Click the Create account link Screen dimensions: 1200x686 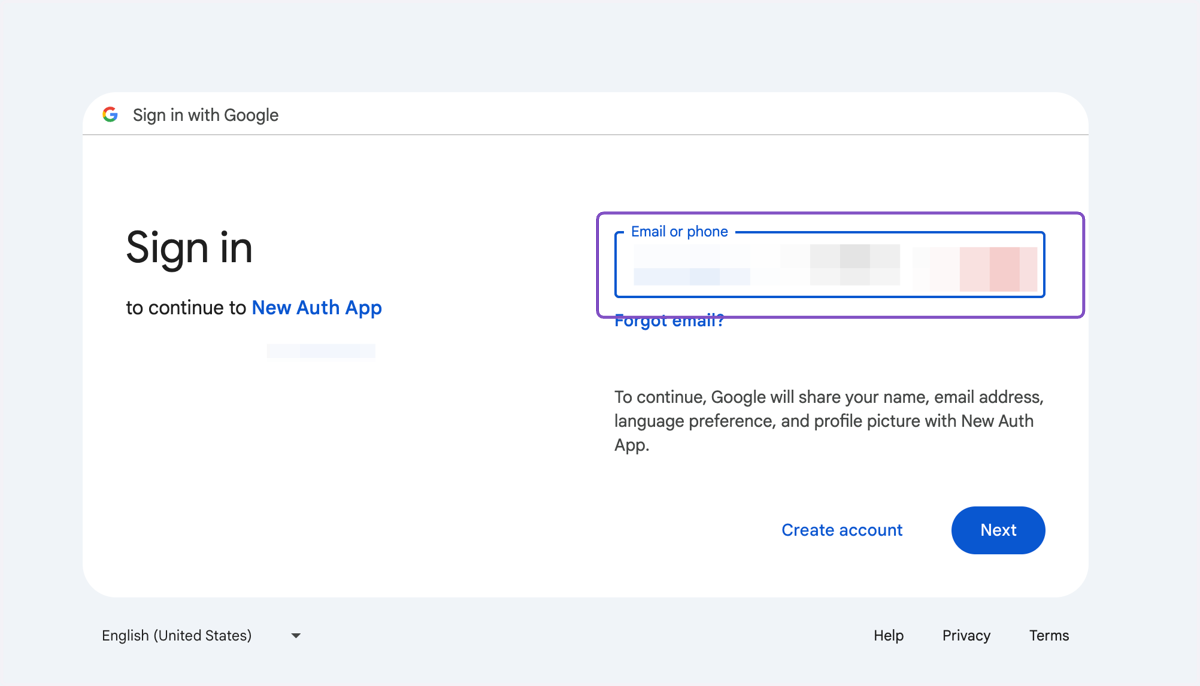click(842, 530)
